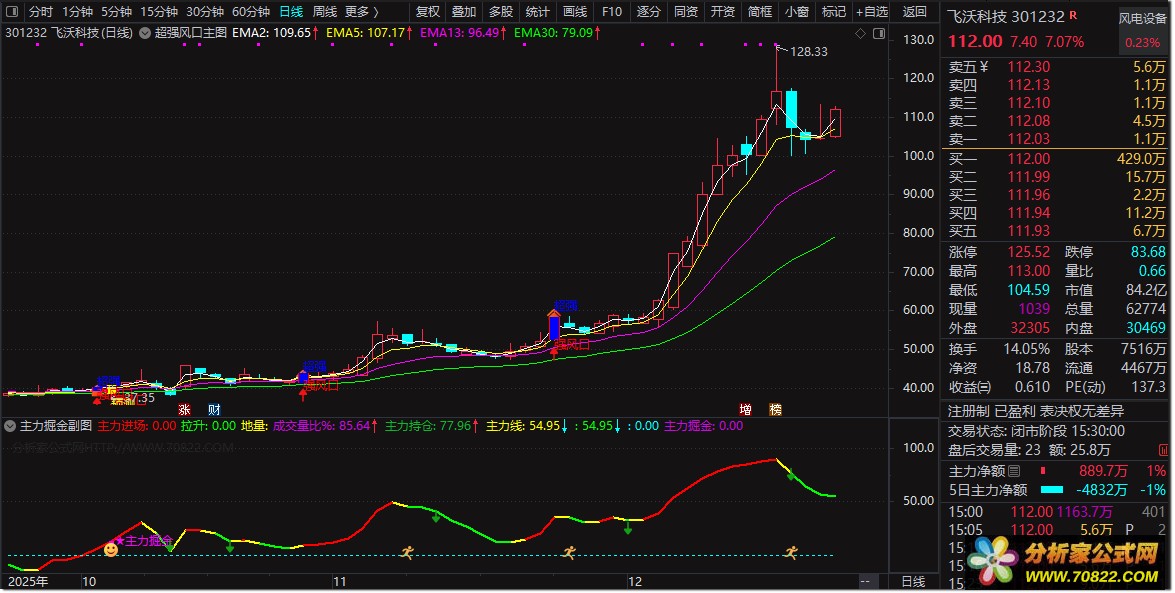Switch to the 日线 daily chart
1175x593 pixels.
(x=292, y=11)
